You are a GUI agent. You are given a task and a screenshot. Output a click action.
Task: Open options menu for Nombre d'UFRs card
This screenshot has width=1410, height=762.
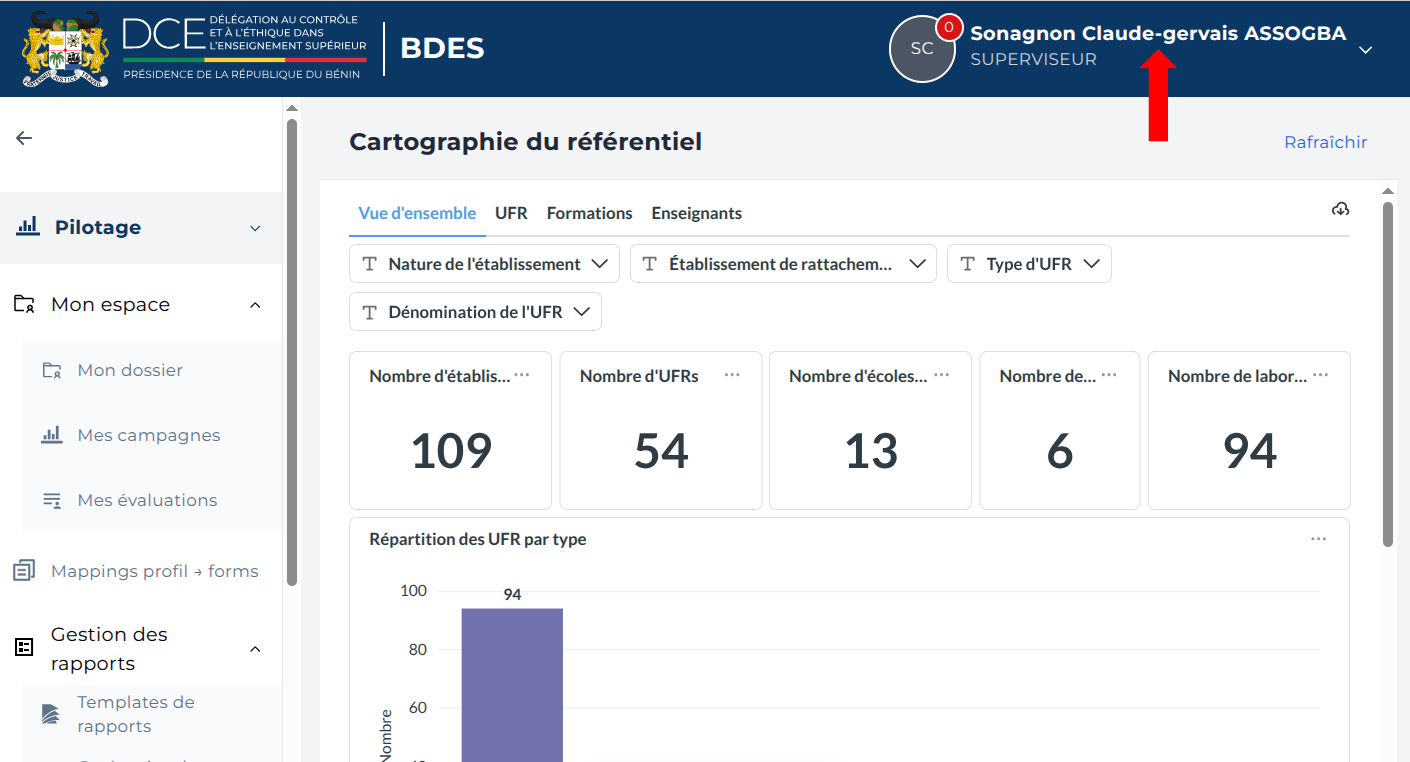pyautogui.click(x=732, y=375)
